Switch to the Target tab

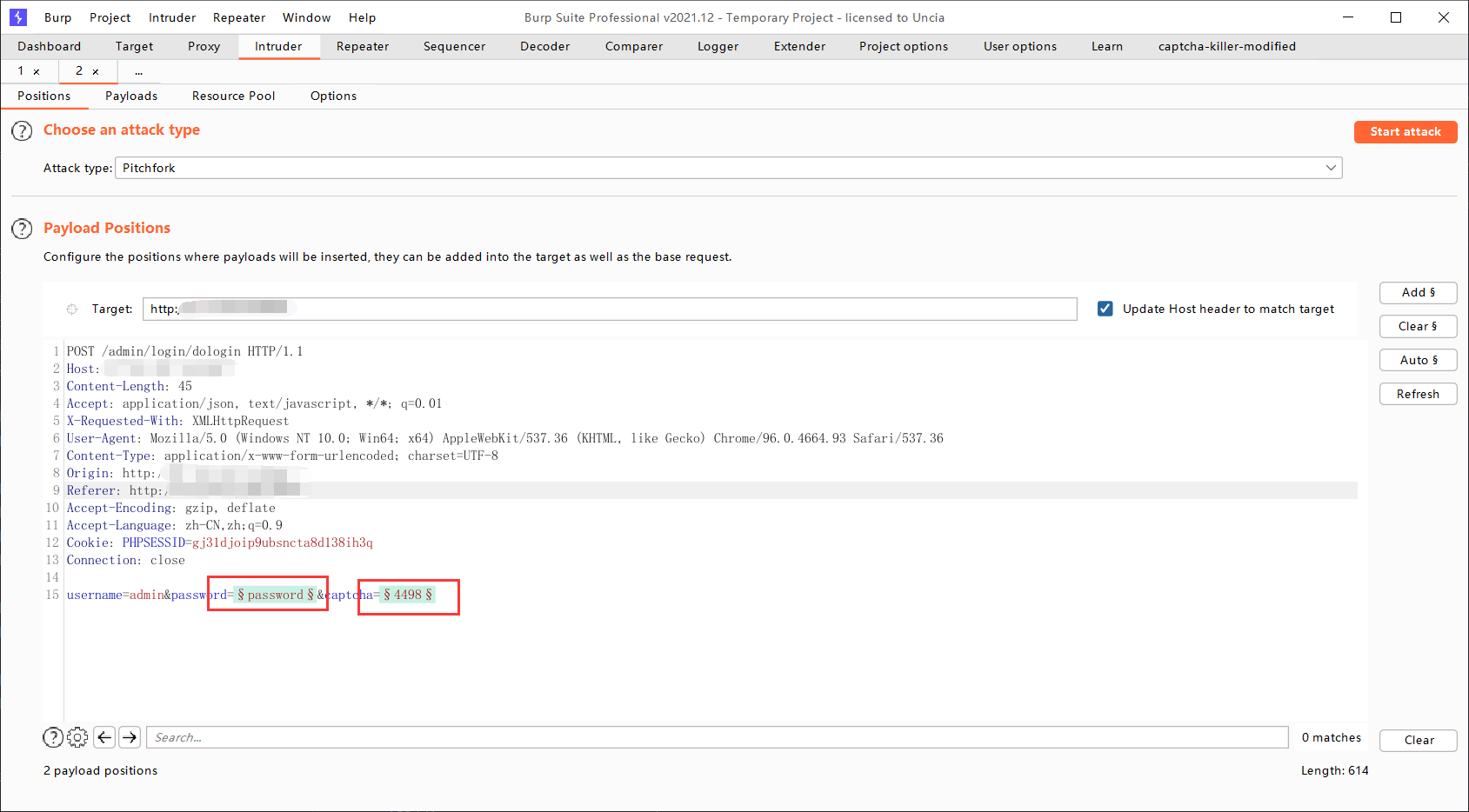[x=134, y=46]
